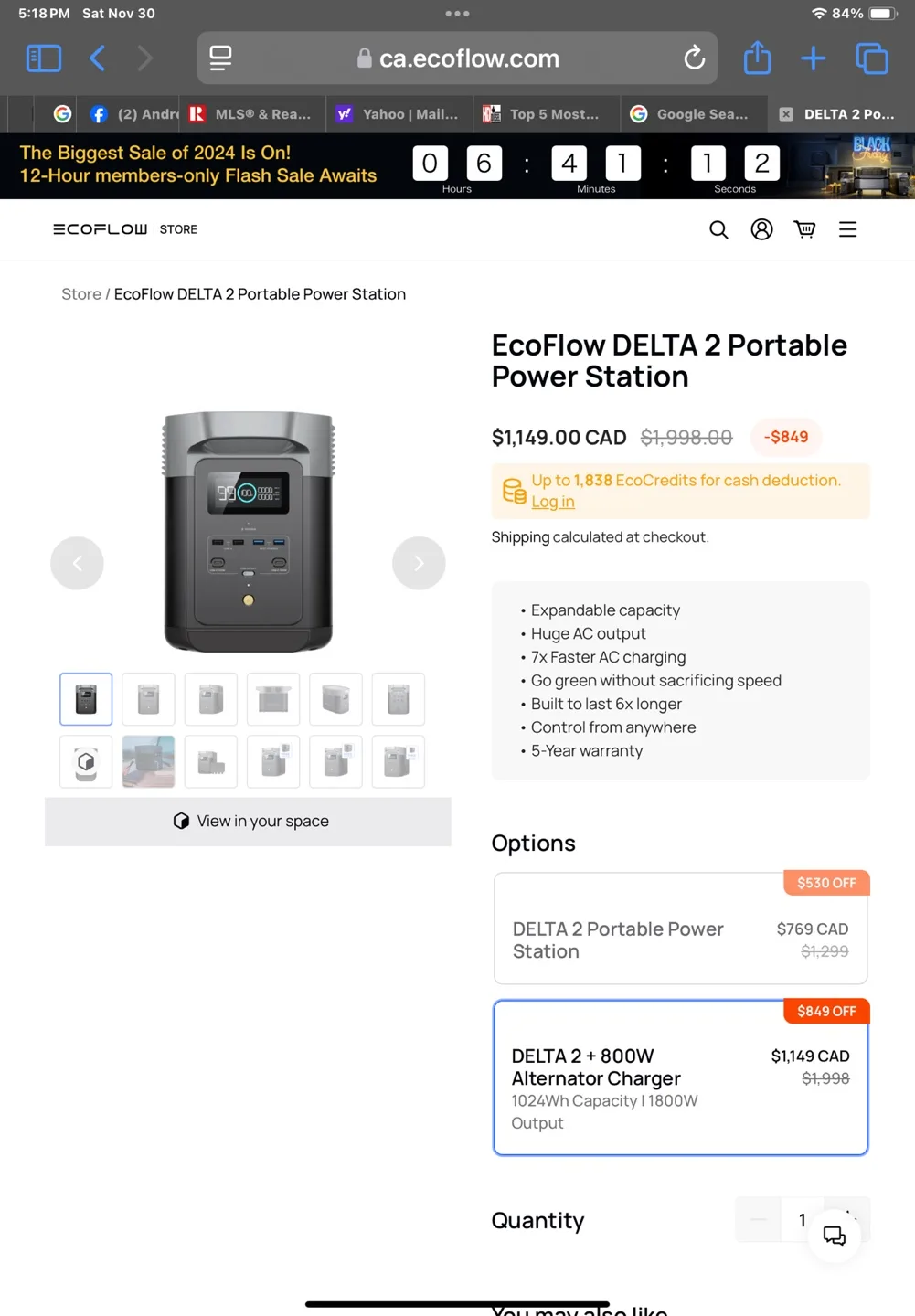The height and width of the screenshot is (1316, 915).
Task: Select DELTA 2 Portable Power Station option
Action: pyautogui.click(x=680, y=929)
